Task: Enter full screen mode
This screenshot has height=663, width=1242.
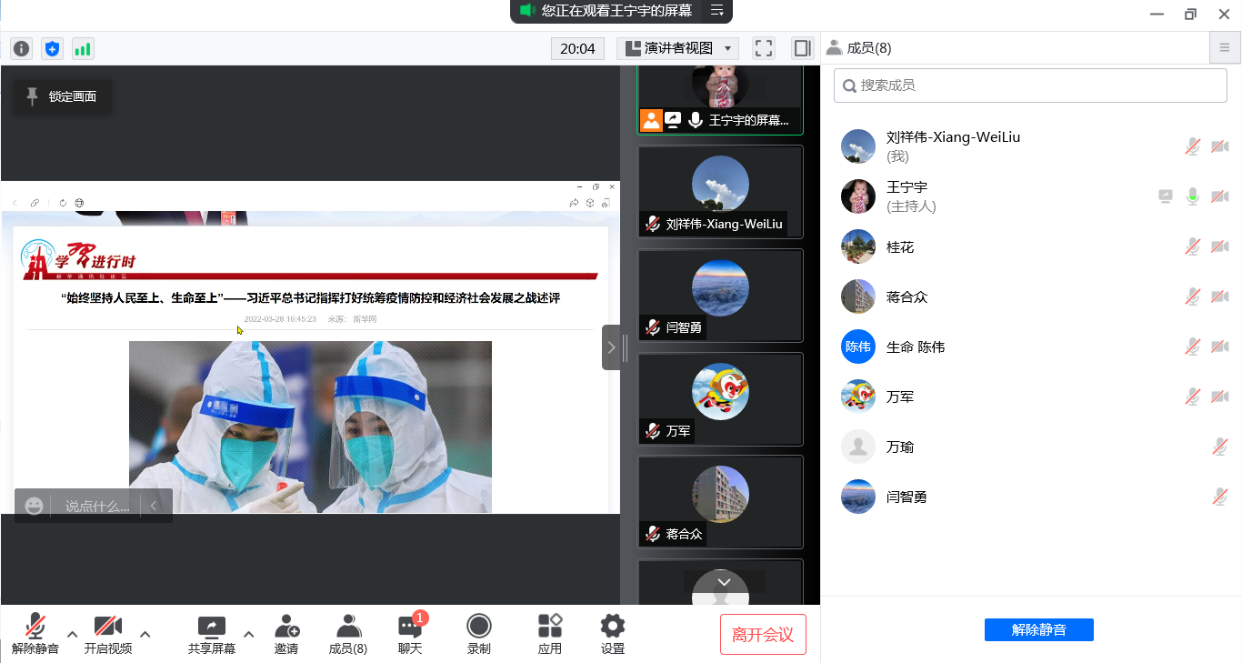Action: 764,48
